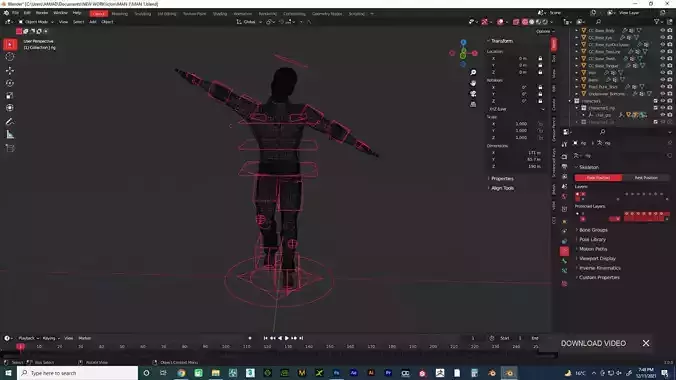Disable render for CC_Base_Tongue camera icon

[x=670, y=66]
